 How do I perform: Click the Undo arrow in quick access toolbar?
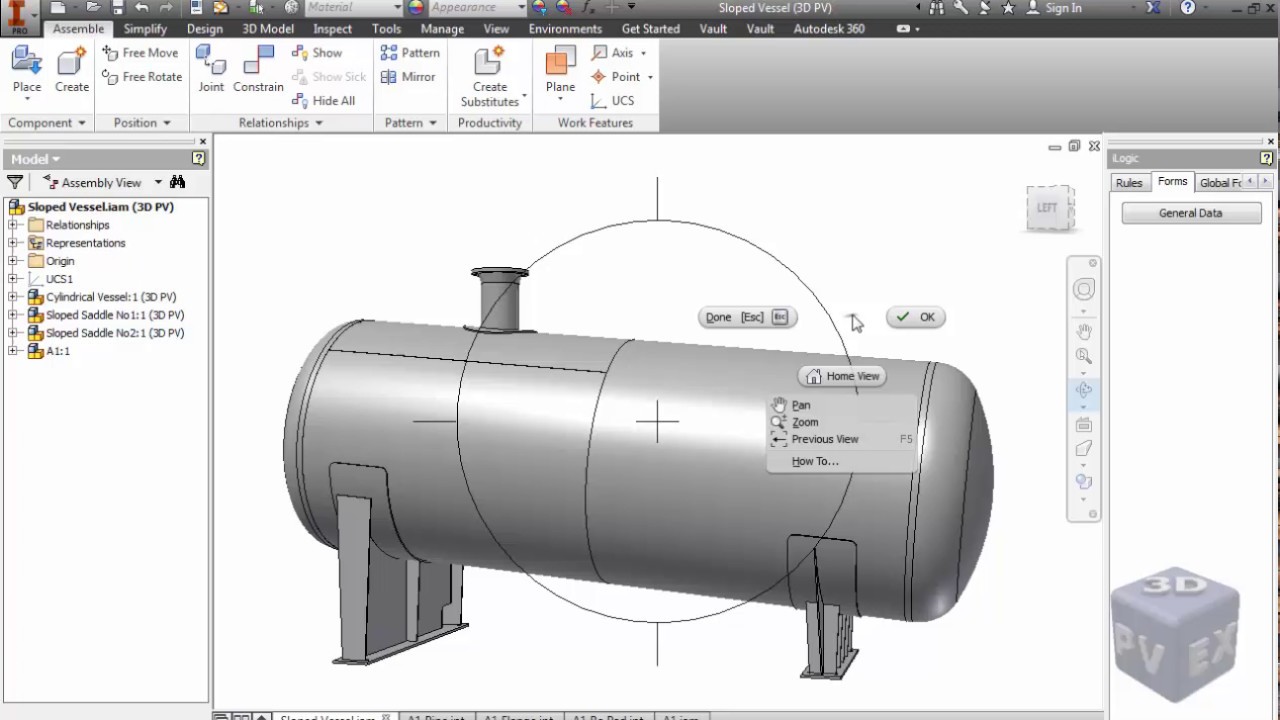point(142,8)
